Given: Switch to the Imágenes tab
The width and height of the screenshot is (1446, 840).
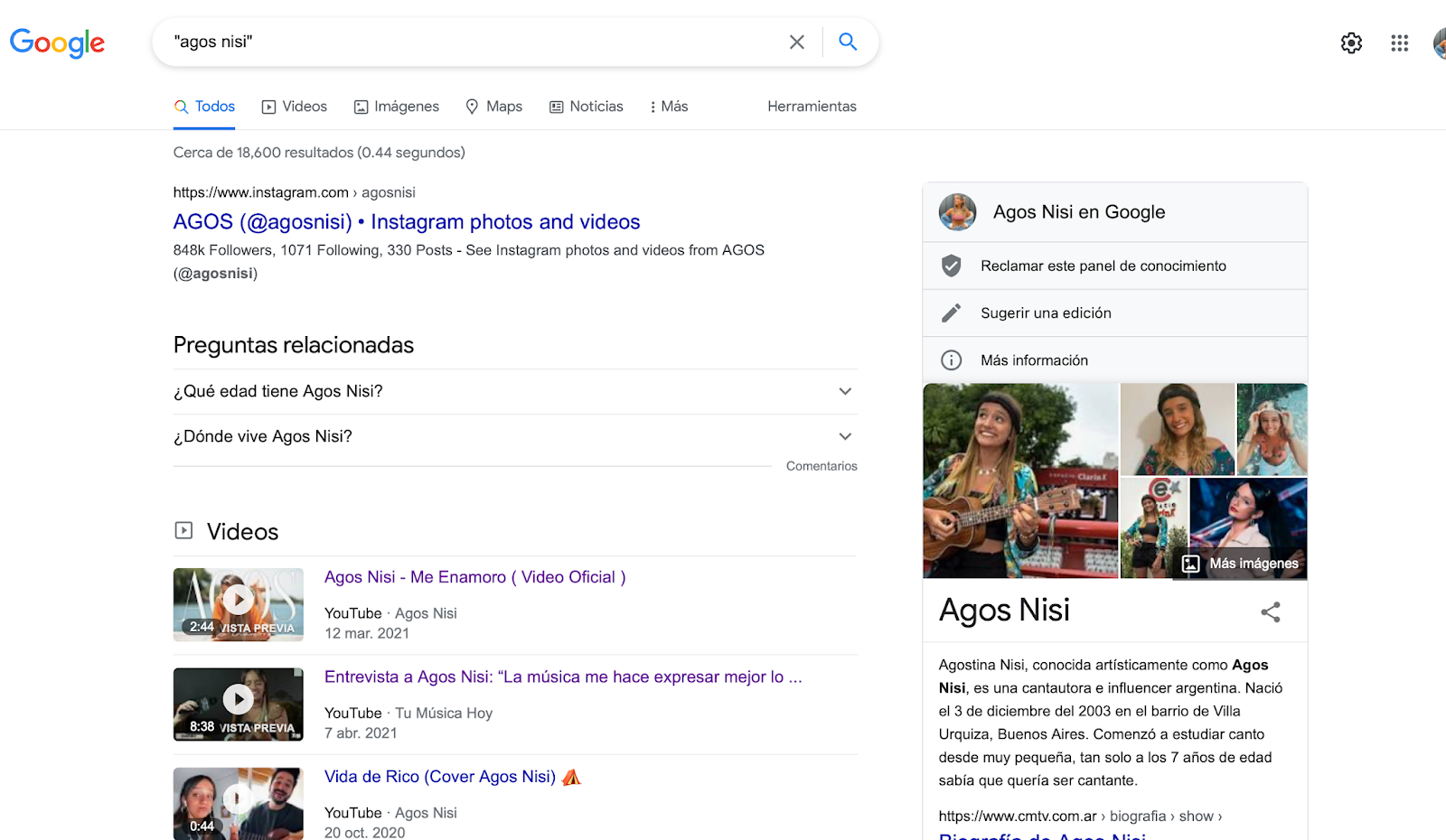Looking at the screenshot, I should click(397, 107).
